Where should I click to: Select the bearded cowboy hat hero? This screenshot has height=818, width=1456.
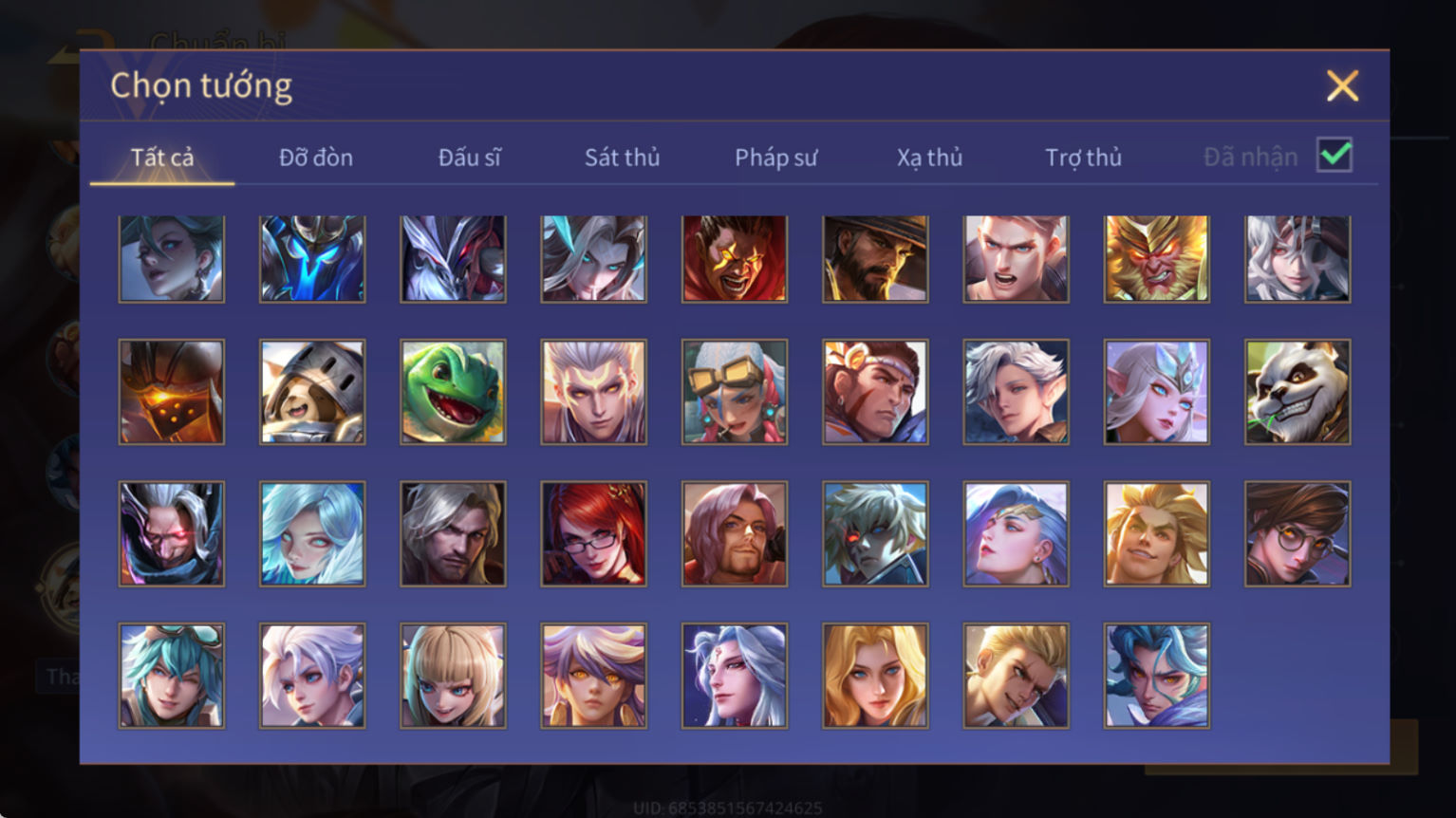[875, 258]
